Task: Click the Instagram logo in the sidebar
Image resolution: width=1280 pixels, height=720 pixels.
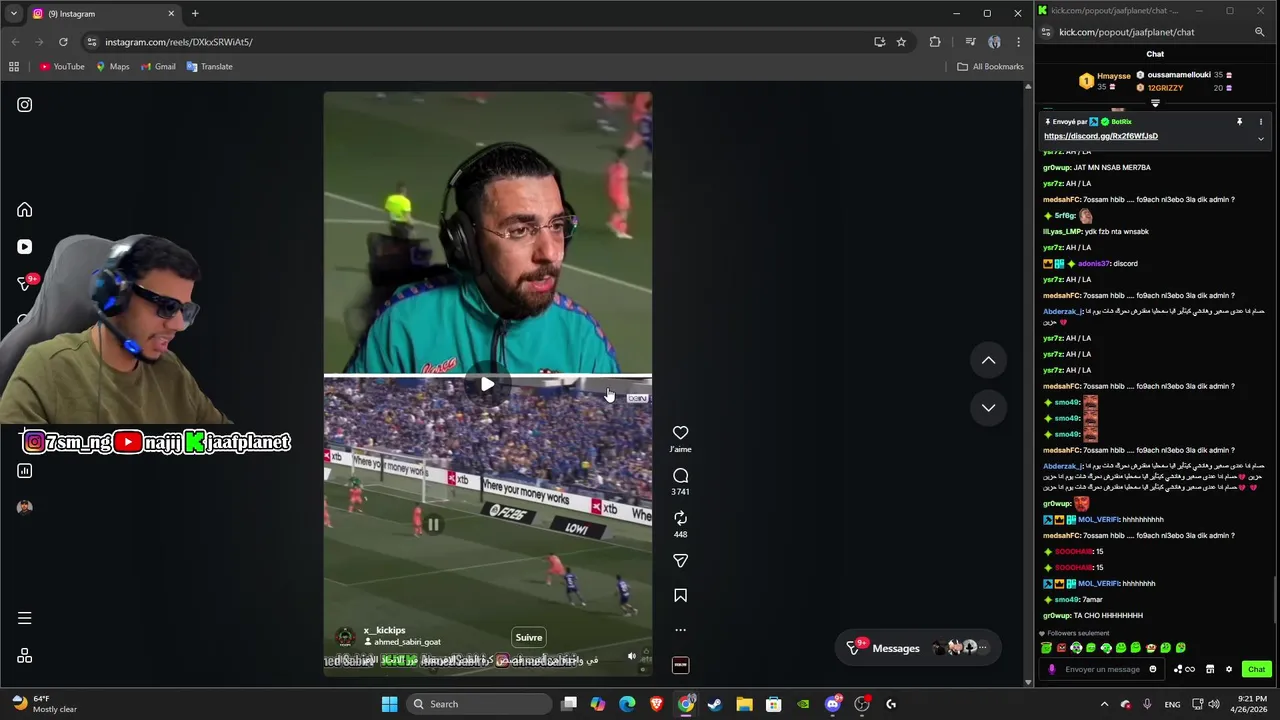Action: tap(24, 105)
